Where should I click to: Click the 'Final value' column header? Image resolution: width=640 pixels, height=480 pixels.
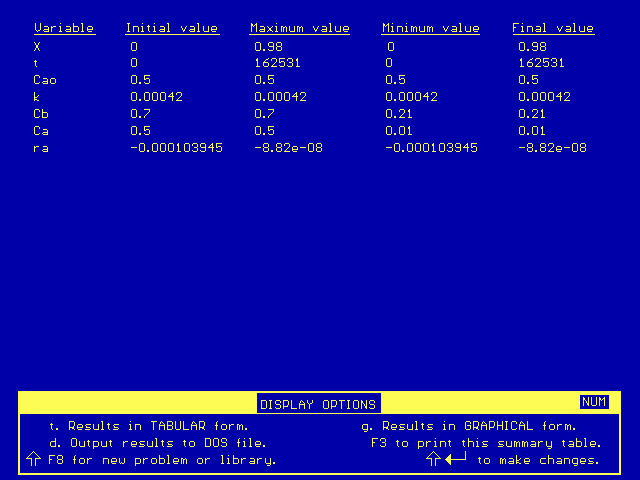[553, 28]
